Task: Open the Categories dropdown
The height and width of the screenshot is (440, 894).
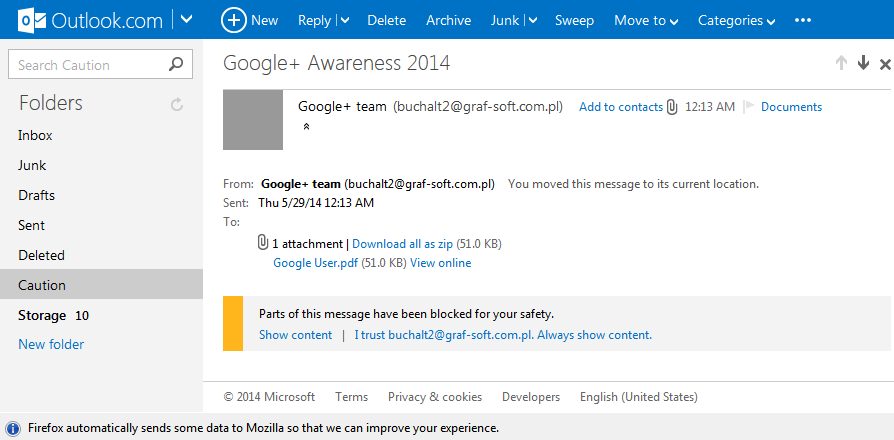Action: click(737, 21)
